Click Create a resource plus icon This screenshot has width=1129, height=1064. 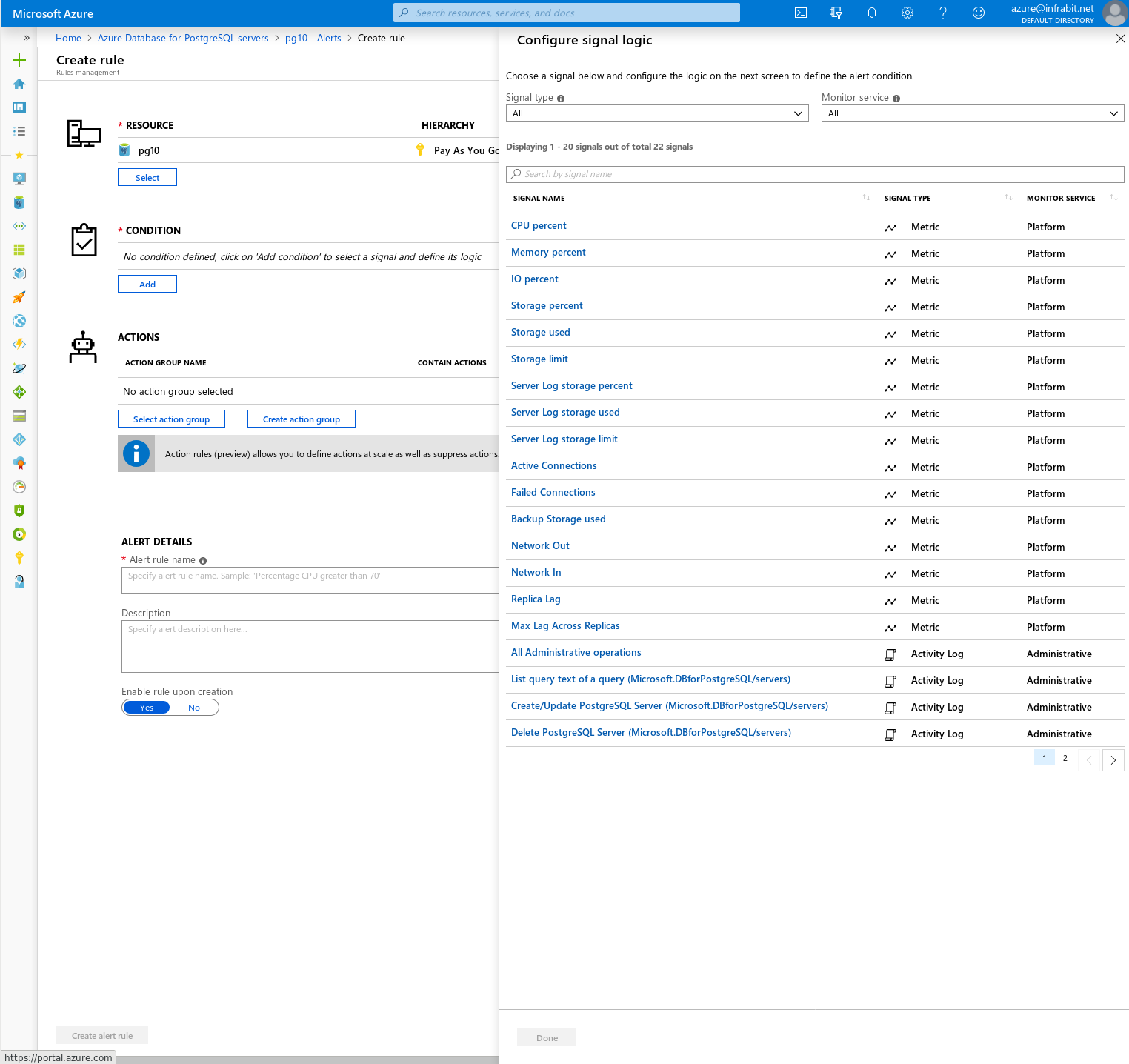(x=19, y=60)
